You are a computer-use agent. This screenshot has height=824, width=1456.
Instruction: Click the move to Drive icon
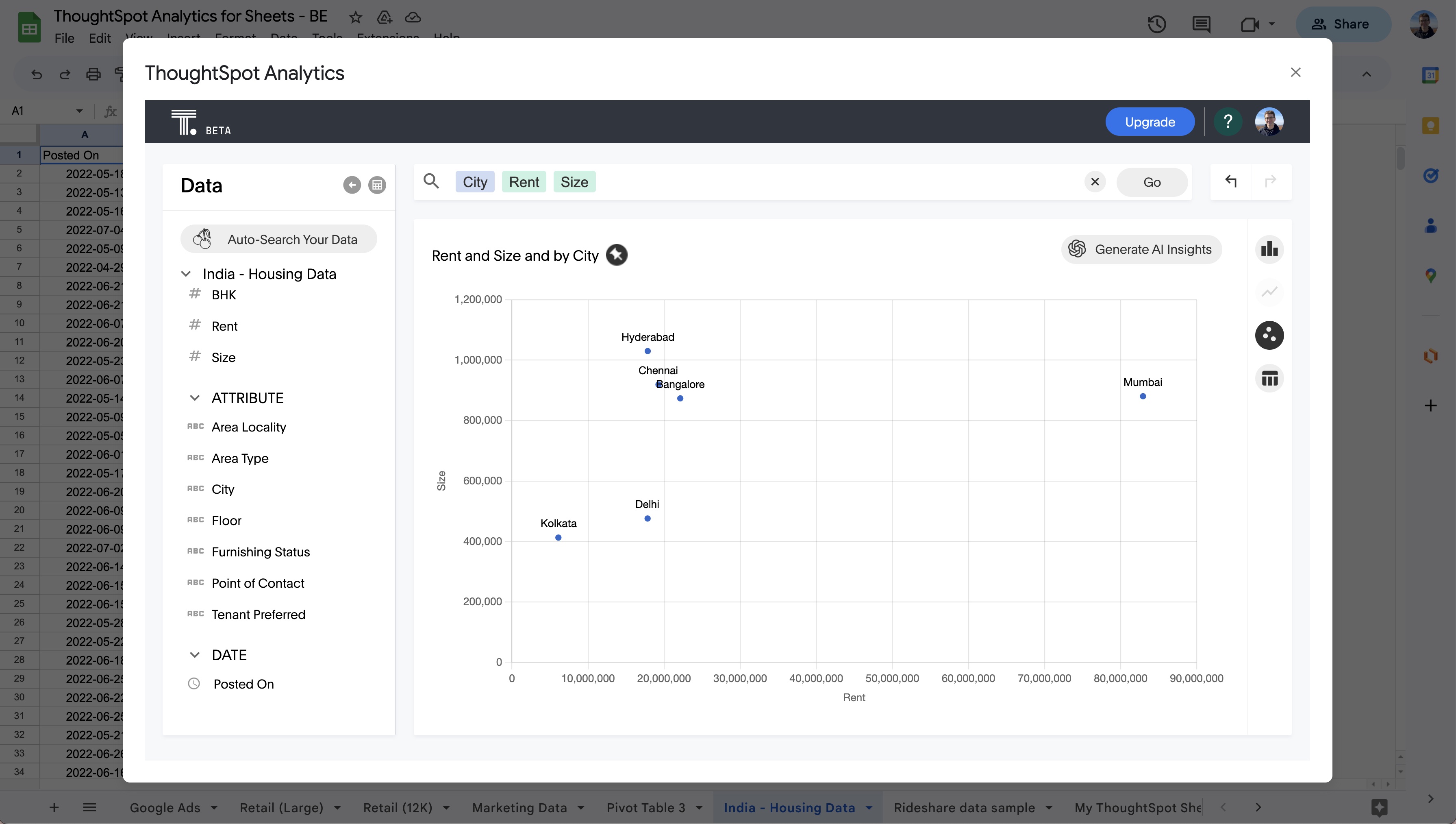(x=385, y=17)
